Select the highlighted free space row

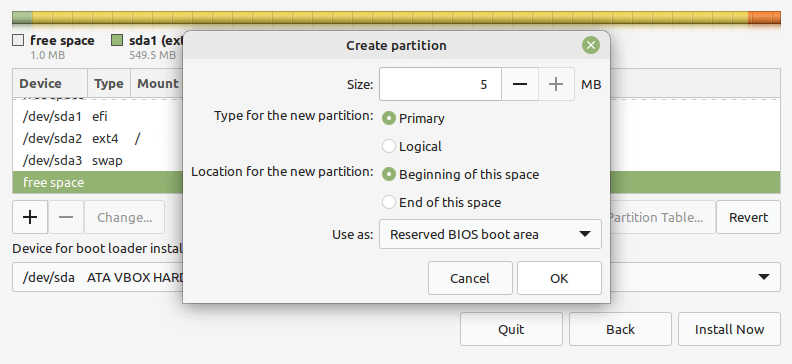pos(97,182)
